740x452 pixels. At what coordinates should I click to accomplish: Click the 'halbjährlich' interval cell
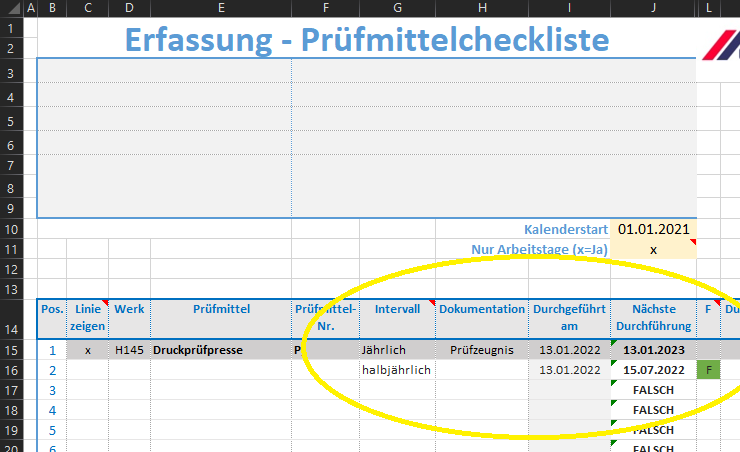[397, 370]
